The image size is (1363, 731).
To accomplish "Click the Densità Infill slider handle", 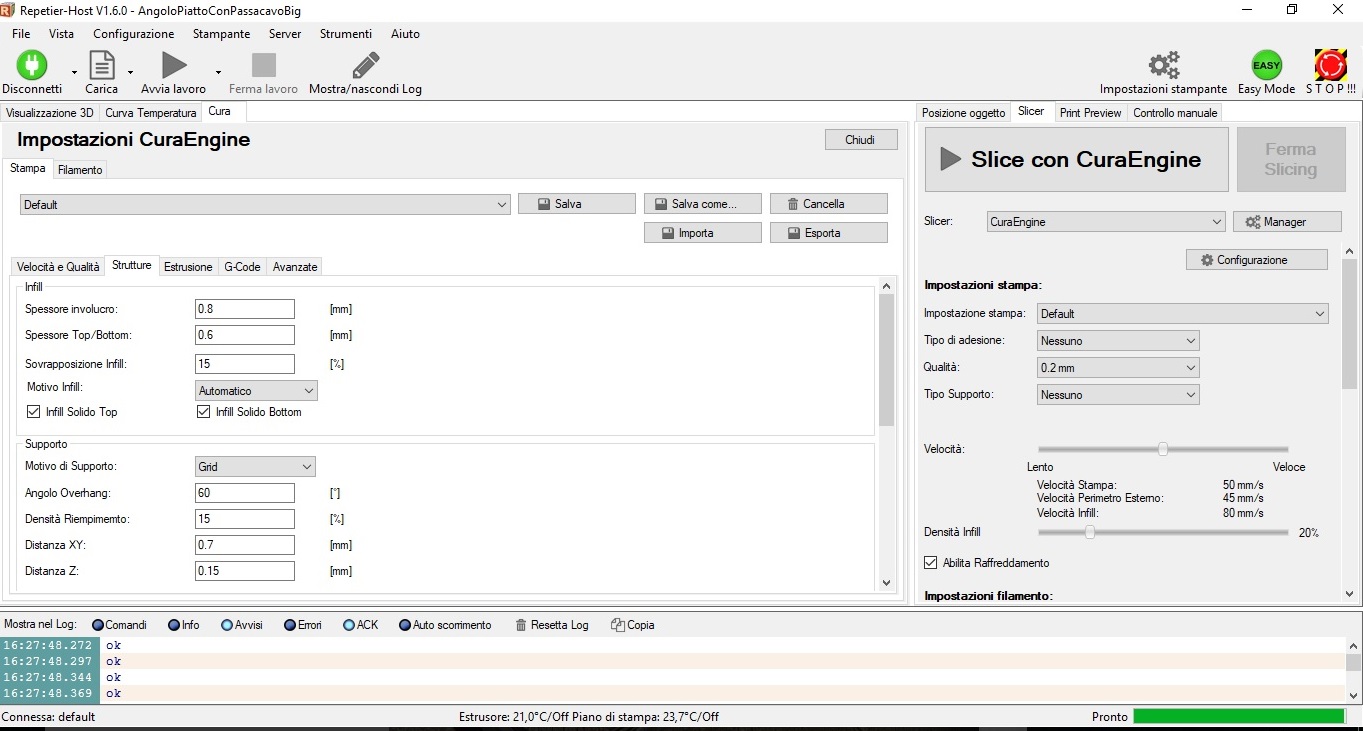I will click(1089, 533).
